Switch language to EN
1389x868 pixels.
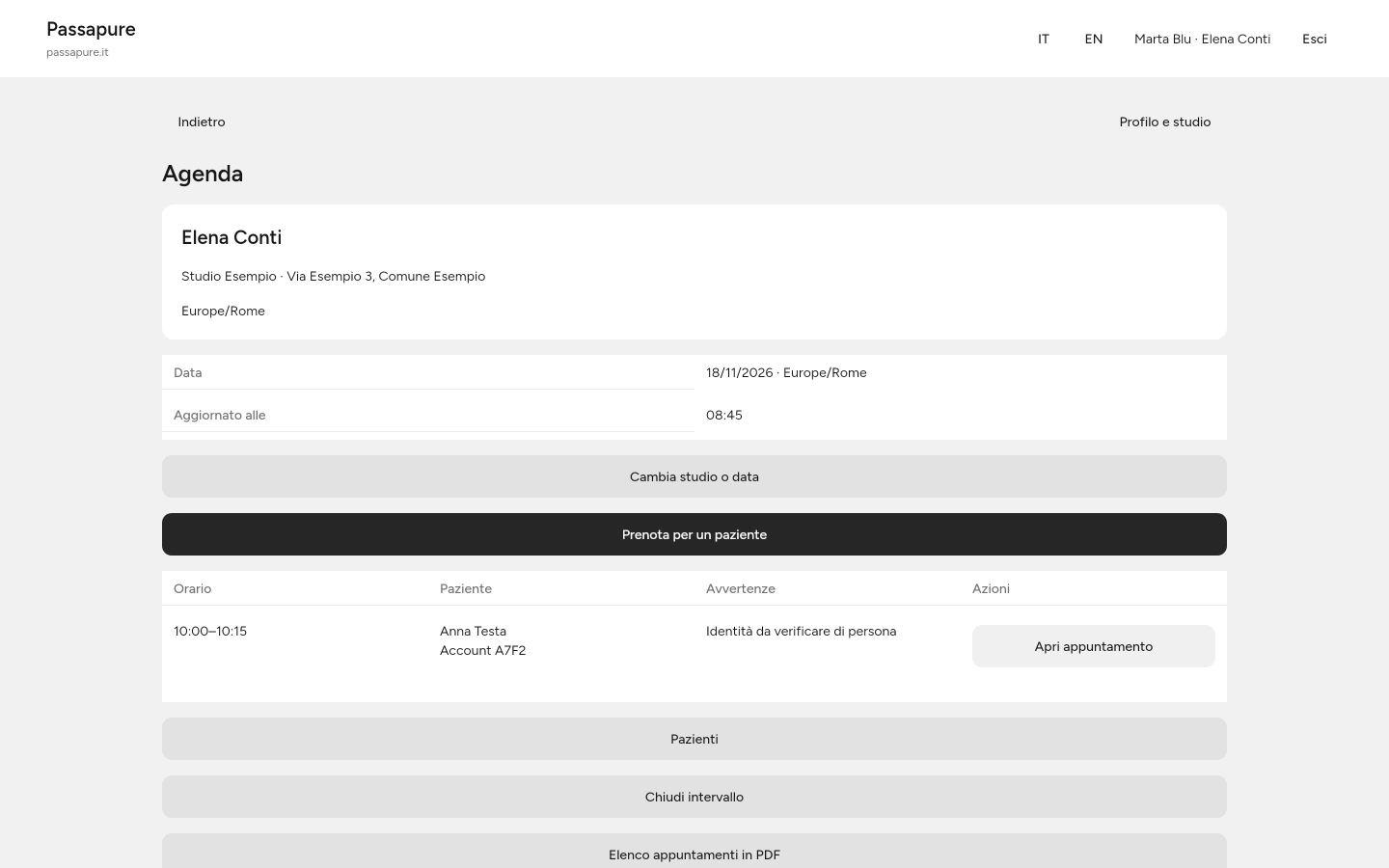pos(1094,39)
